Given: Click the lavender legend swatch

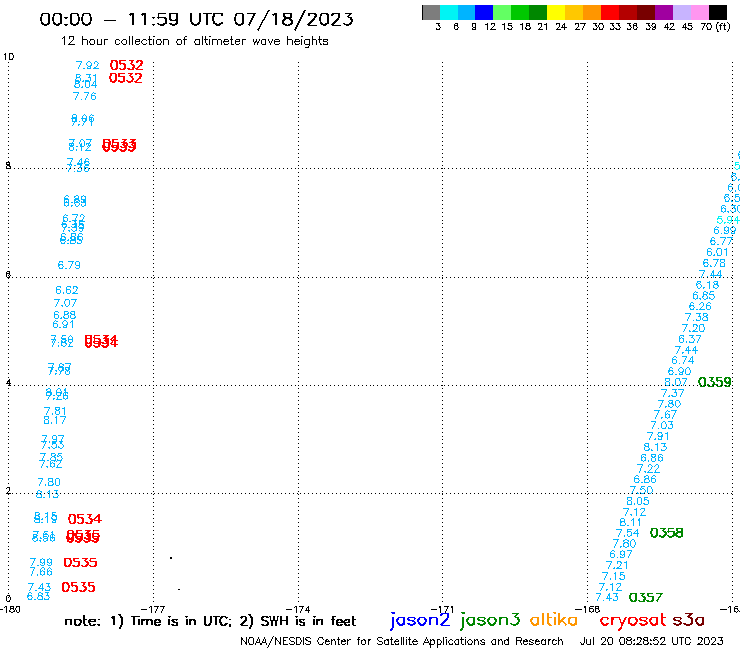Looking at the screenshot, I should point(681,12).
